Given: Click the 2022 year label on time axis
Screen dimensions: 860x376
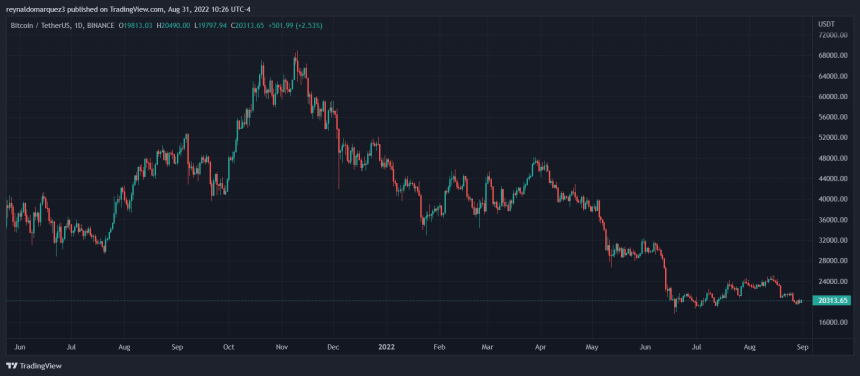Looking at the screenshot, I should tap(386, 347).
